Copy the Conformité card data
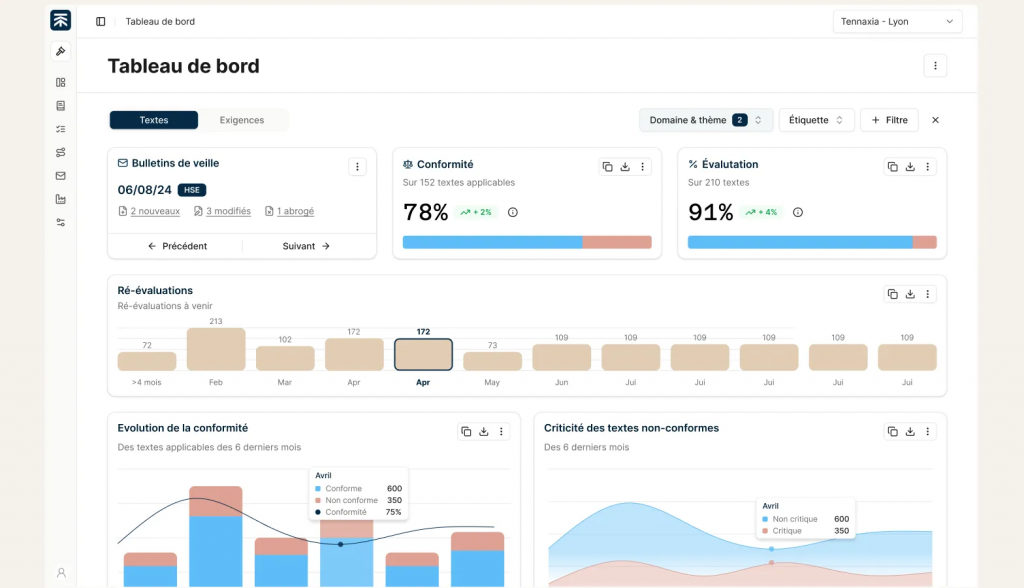1024x588 pixels. pyautogui.click(x=607, y=166)
